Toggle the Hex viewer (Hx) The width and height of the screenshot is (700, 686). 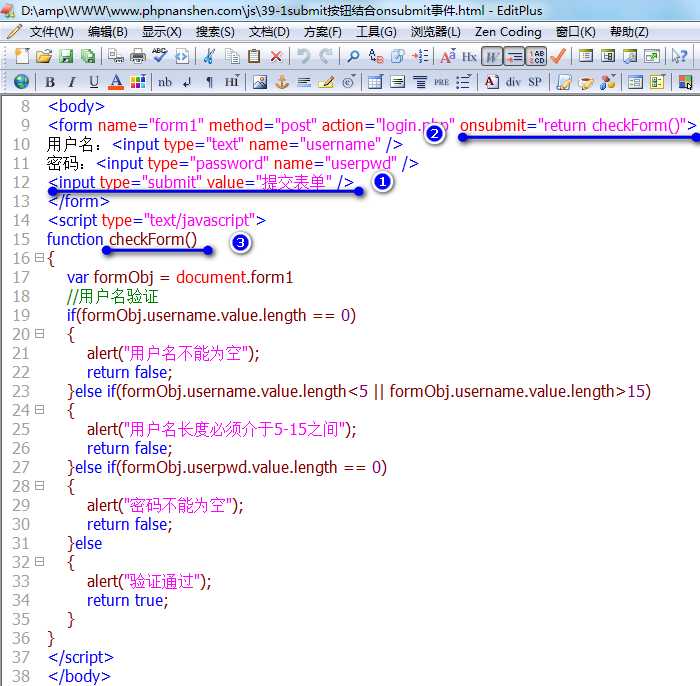tap(469, 56)
